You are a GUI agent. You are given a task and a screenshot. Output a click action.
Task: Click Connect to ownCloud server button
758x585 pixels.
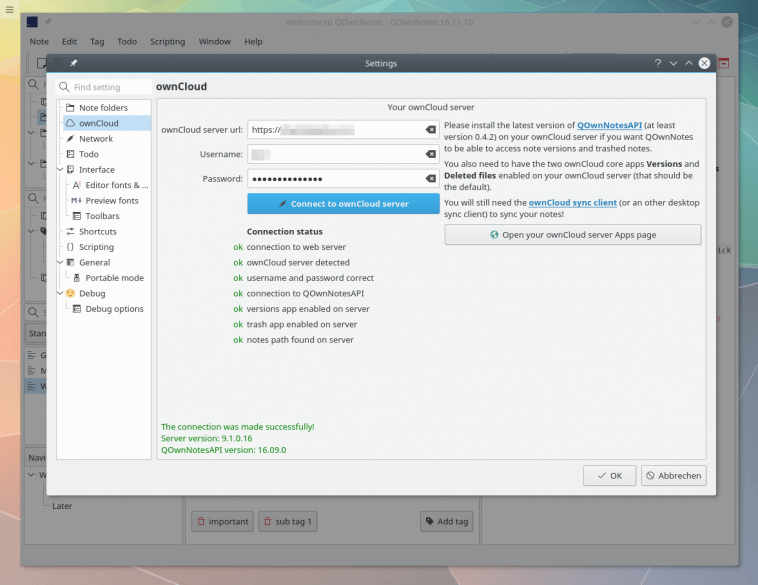point(343,204)
